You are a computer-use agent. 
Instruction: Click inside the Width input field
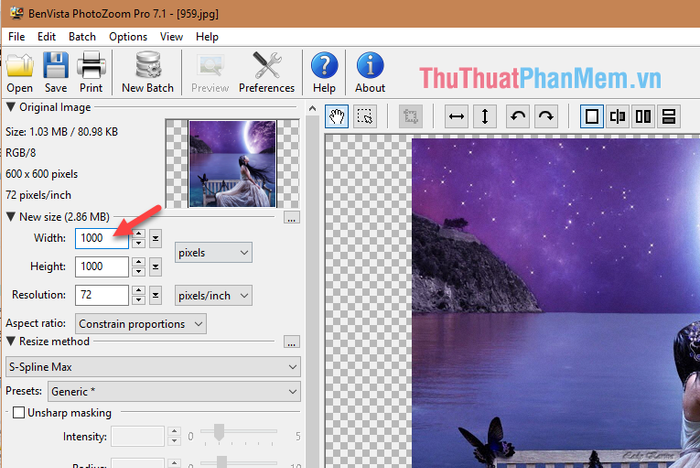coord(102,238)
